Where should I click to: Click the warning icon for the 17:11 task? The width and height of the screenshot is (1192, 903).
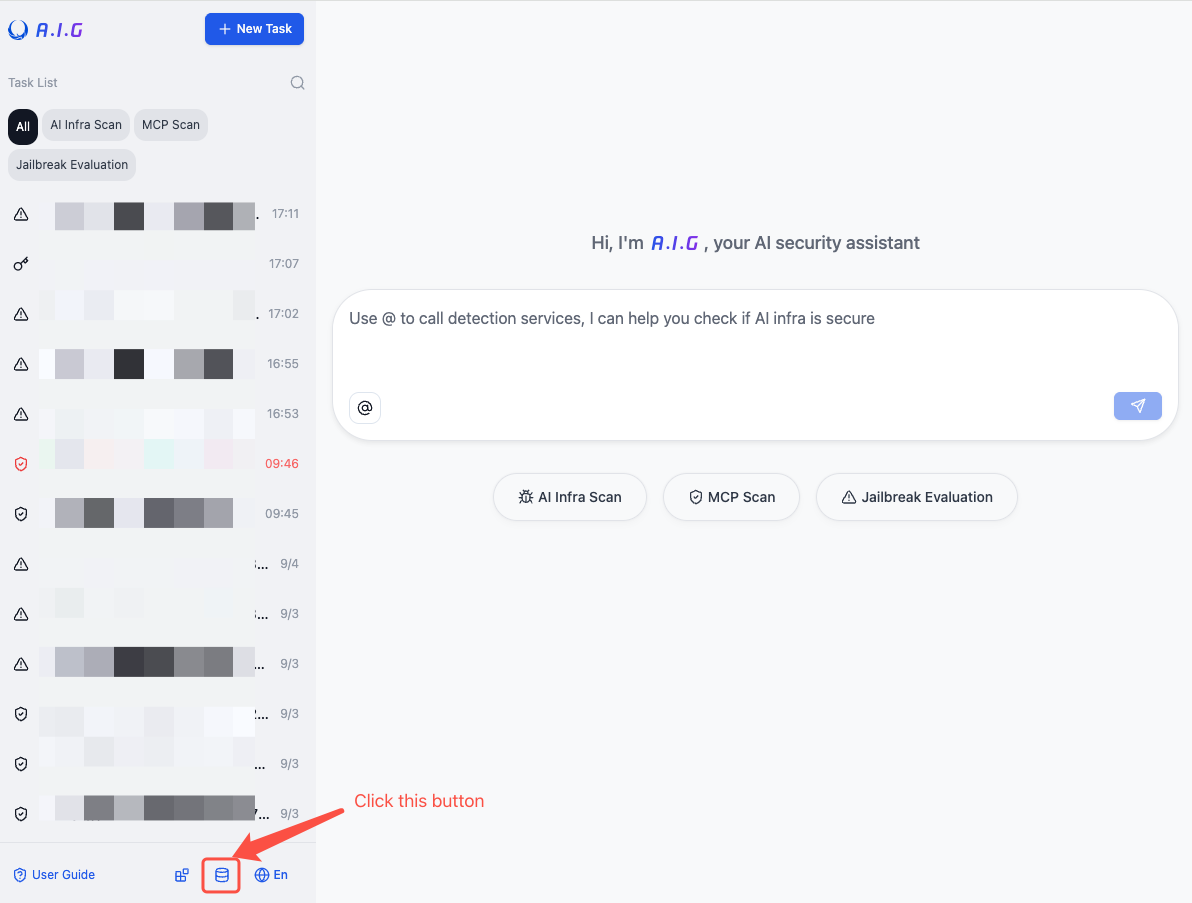pos(21,214)
